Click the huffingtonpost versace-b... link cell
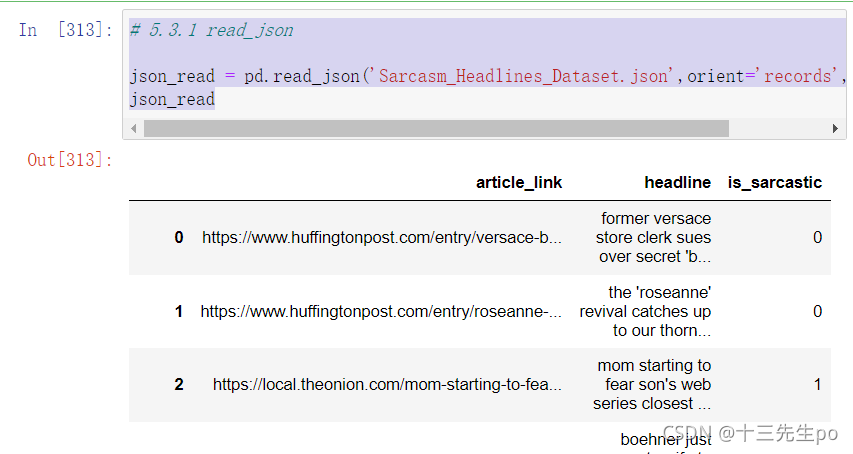Screen dimensions: 853x454 (x=382, y=237)
